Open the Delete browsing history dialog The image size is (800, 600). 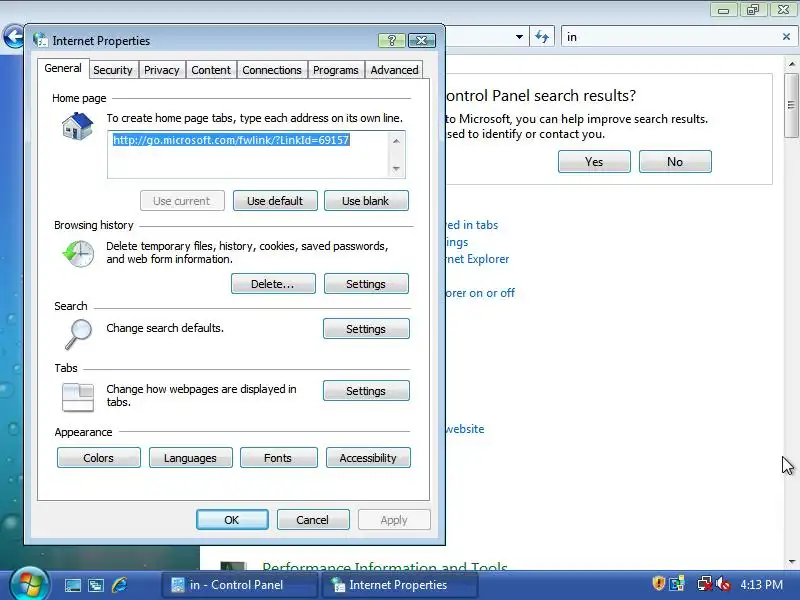[x=273, y=284]
